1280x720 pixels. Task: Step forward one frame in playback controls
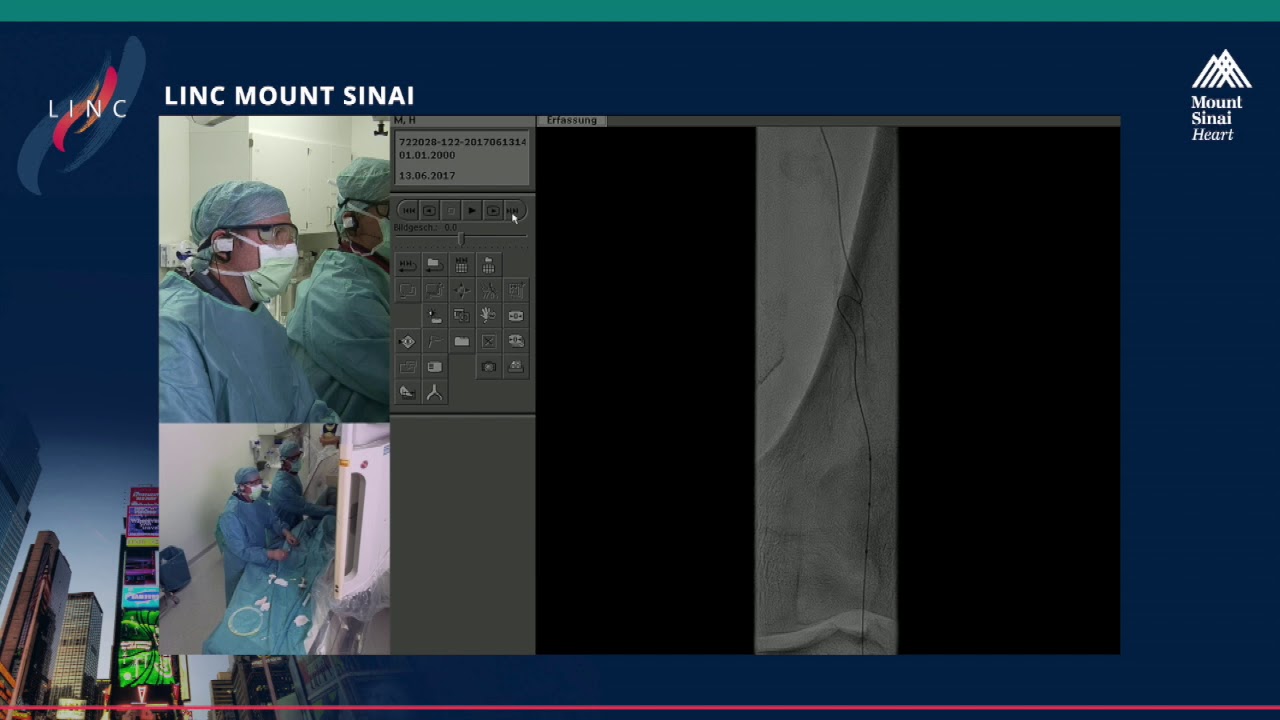[x=493, y=210]
